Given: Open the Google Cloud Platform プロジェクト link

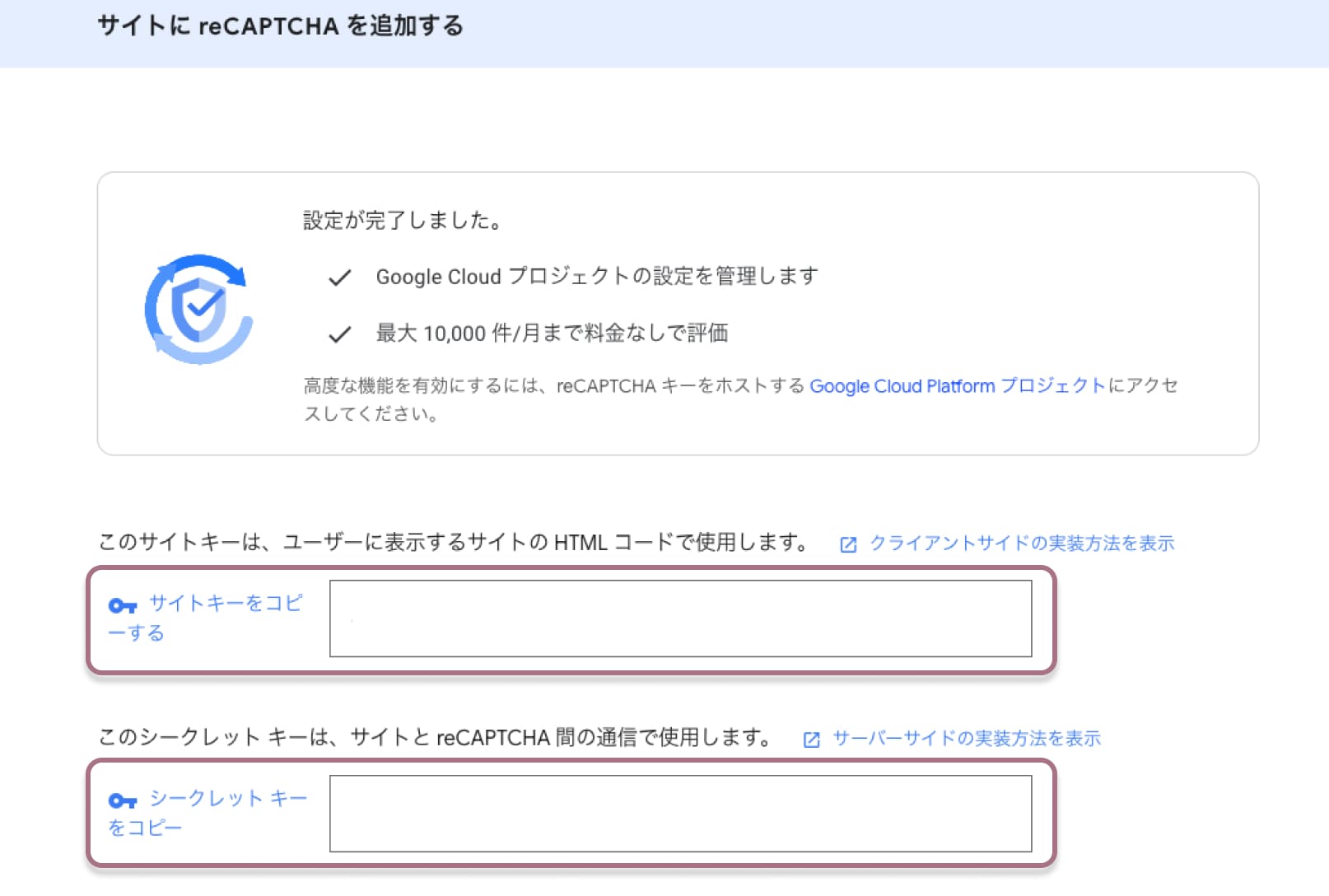Looking at the screenshot, I should tap(958, 385).
